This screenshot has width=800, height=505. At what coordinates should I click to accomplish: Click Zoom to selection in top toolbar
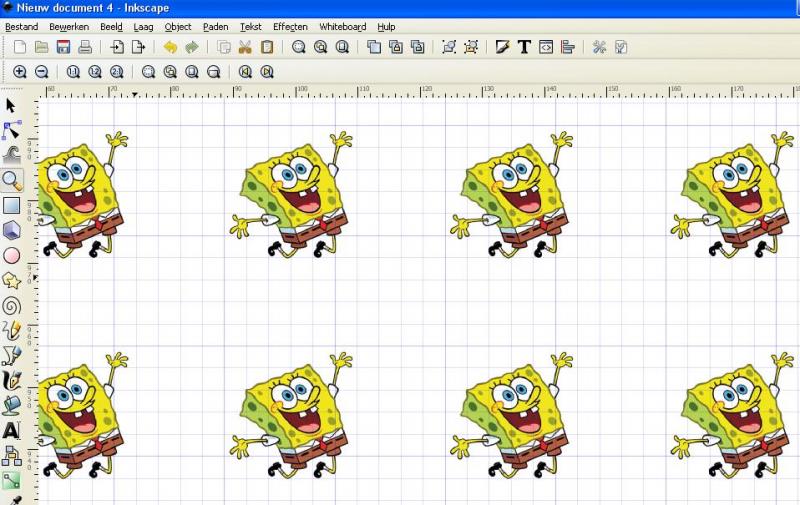pyautogui.click(x=298, y=47)
